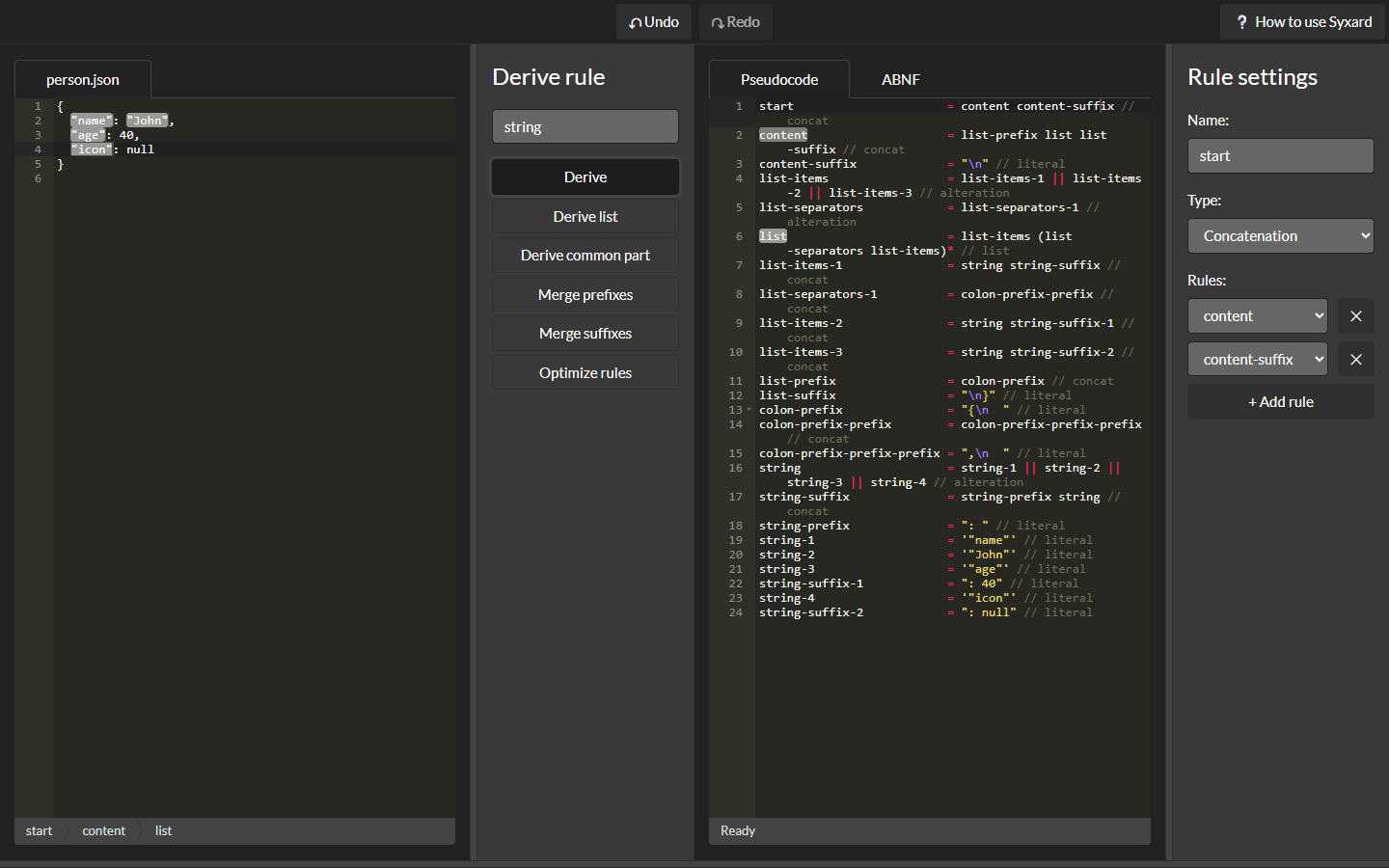This screenshot has height=868, width=1389.
Task: Click the Derive button
Action: pyautogui.click(x=586, y=177)
